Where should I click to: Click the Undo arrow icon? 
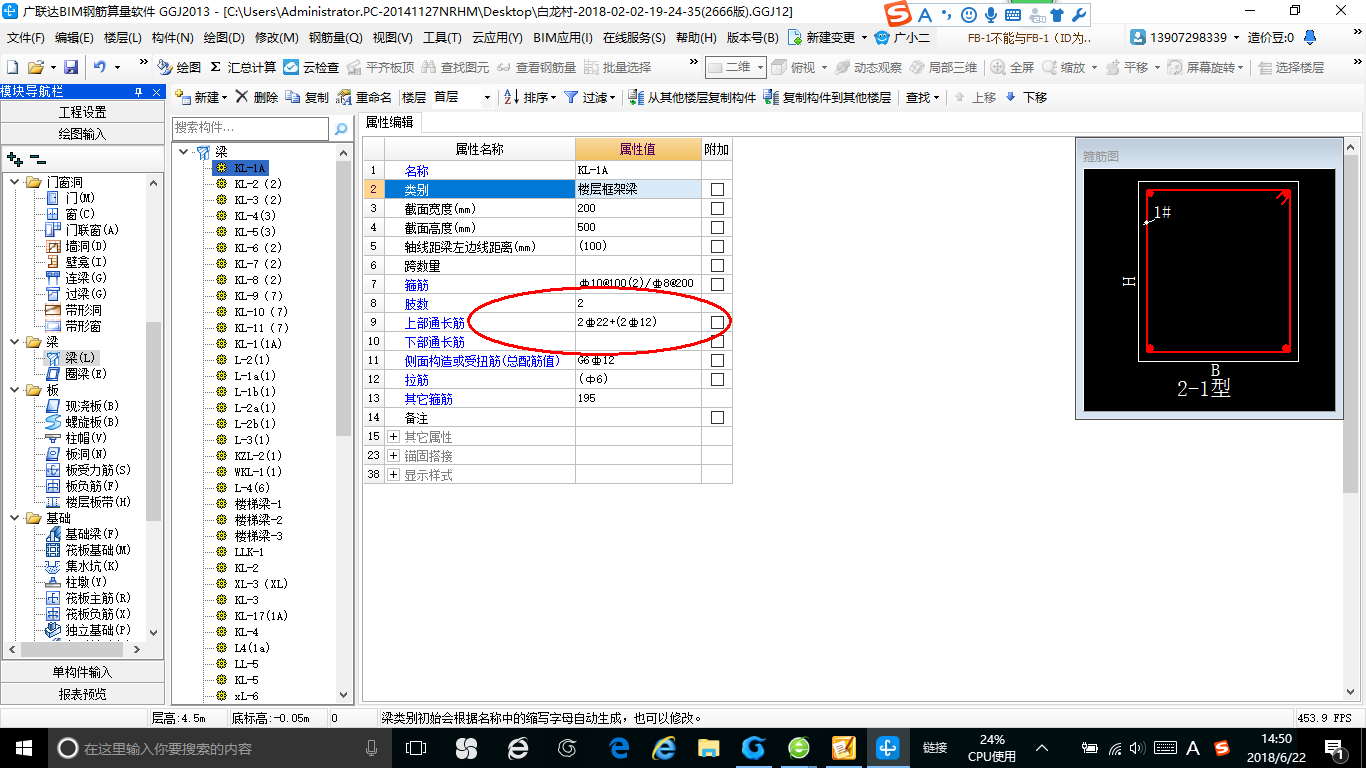coord(100,67)
